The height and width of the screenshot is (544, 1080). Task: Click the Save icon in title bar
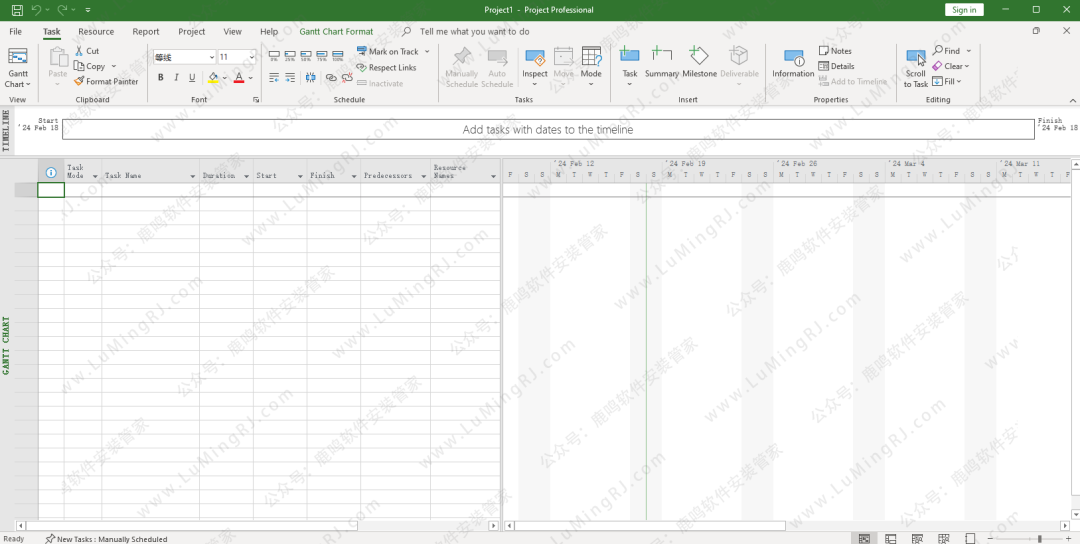tap(17, 10)
